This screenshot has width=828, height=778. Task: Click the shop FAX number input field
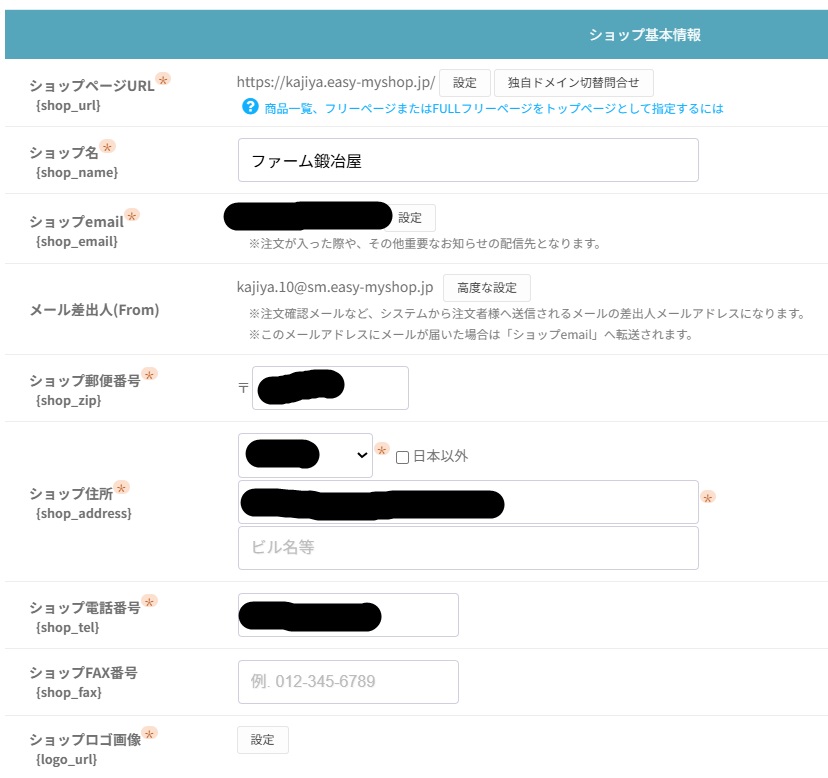348,682
